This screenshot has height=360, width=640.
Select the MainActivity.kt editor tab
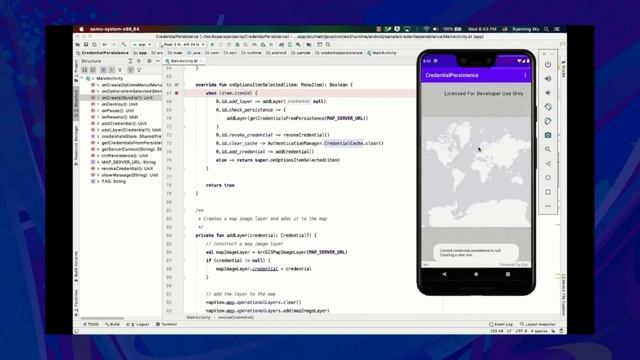[x=184, y=61]
